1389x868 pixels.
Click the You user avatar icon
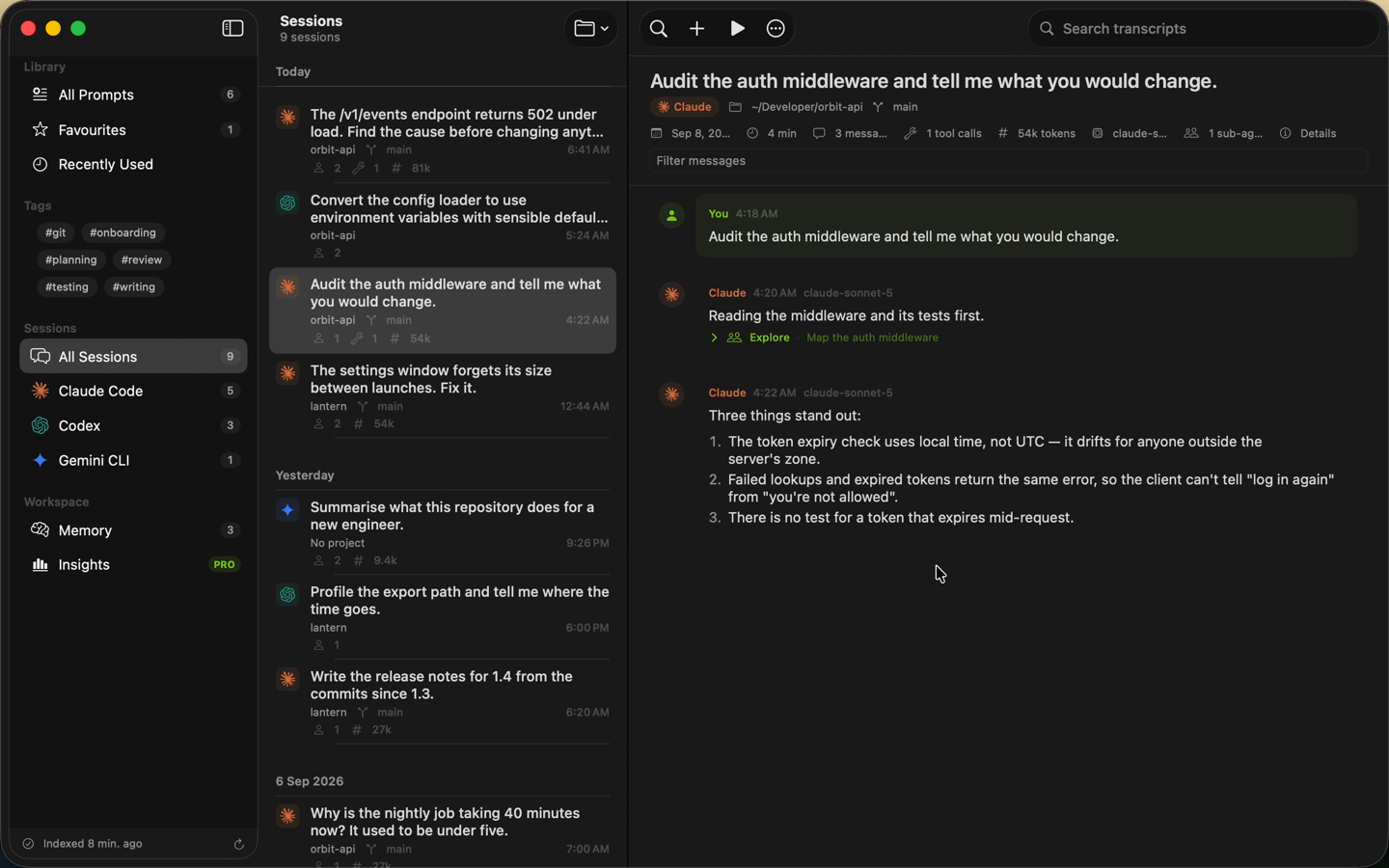pyautogui.click(x=671, y=216)
